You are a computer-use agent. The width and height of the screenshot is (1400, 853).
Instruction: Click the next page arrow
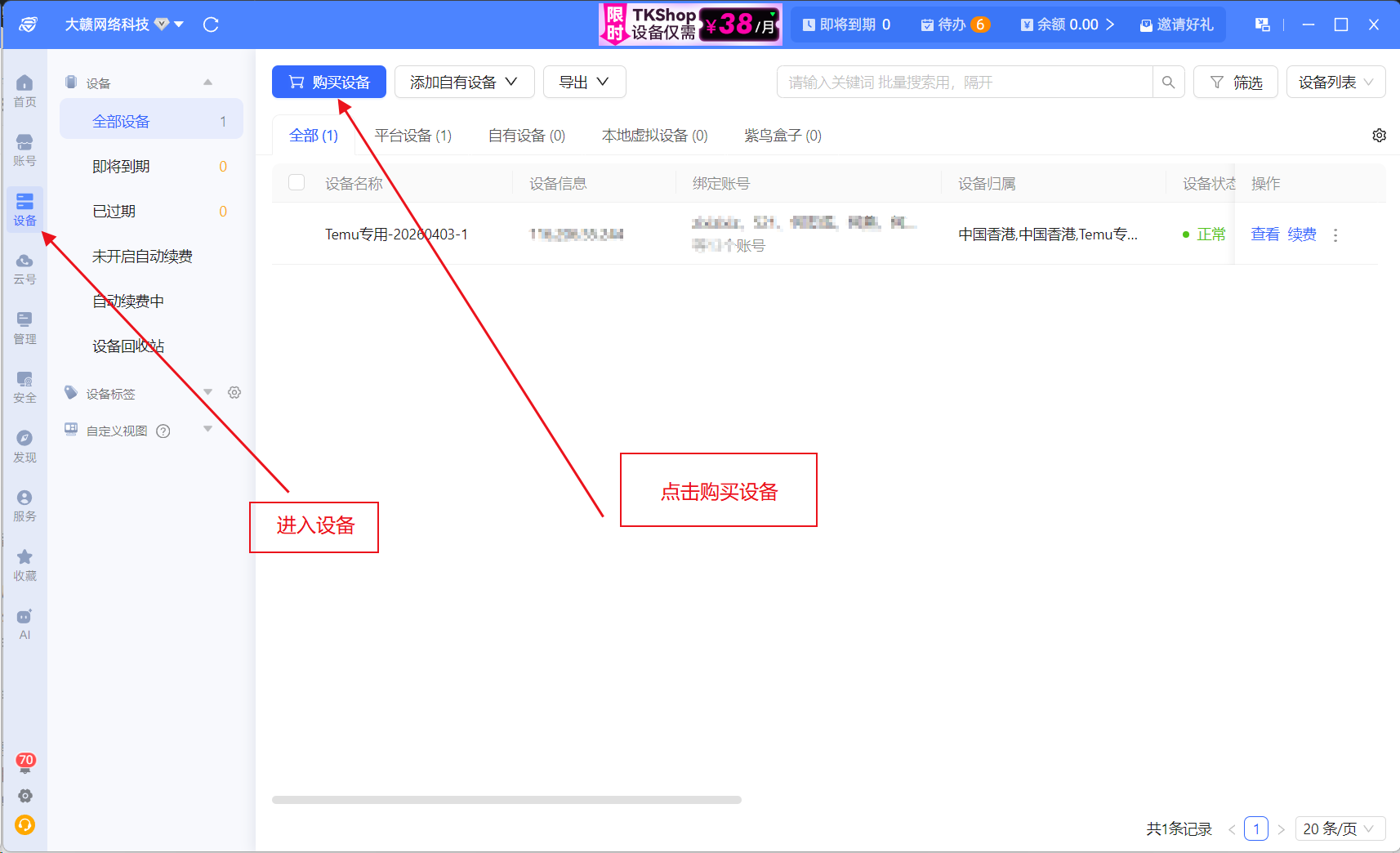click(x=1281, y=829)
